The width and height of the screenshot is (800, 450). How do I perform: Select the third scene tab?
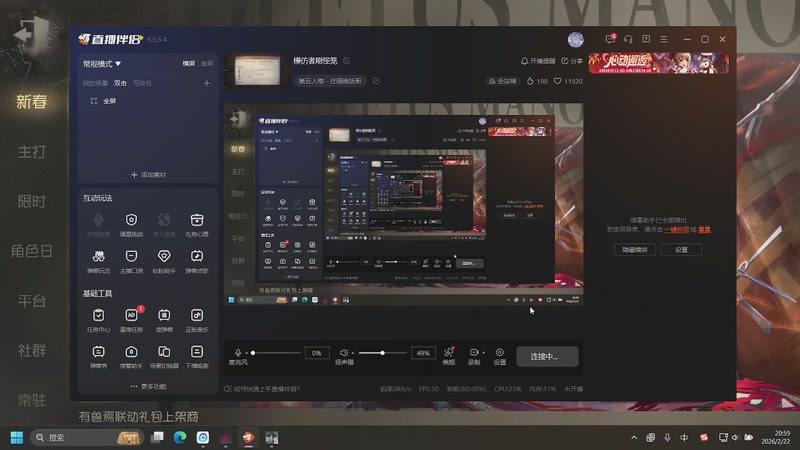click(142, 83)
